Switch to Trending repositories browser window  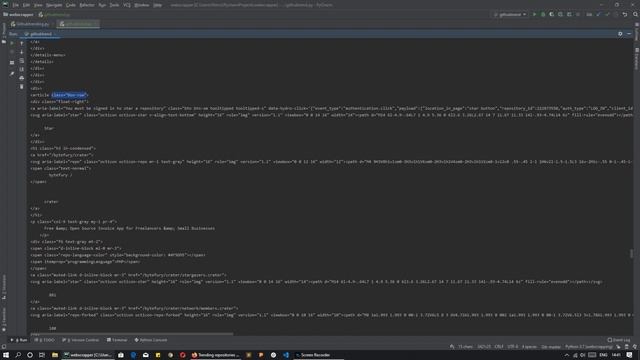point(216,355)
